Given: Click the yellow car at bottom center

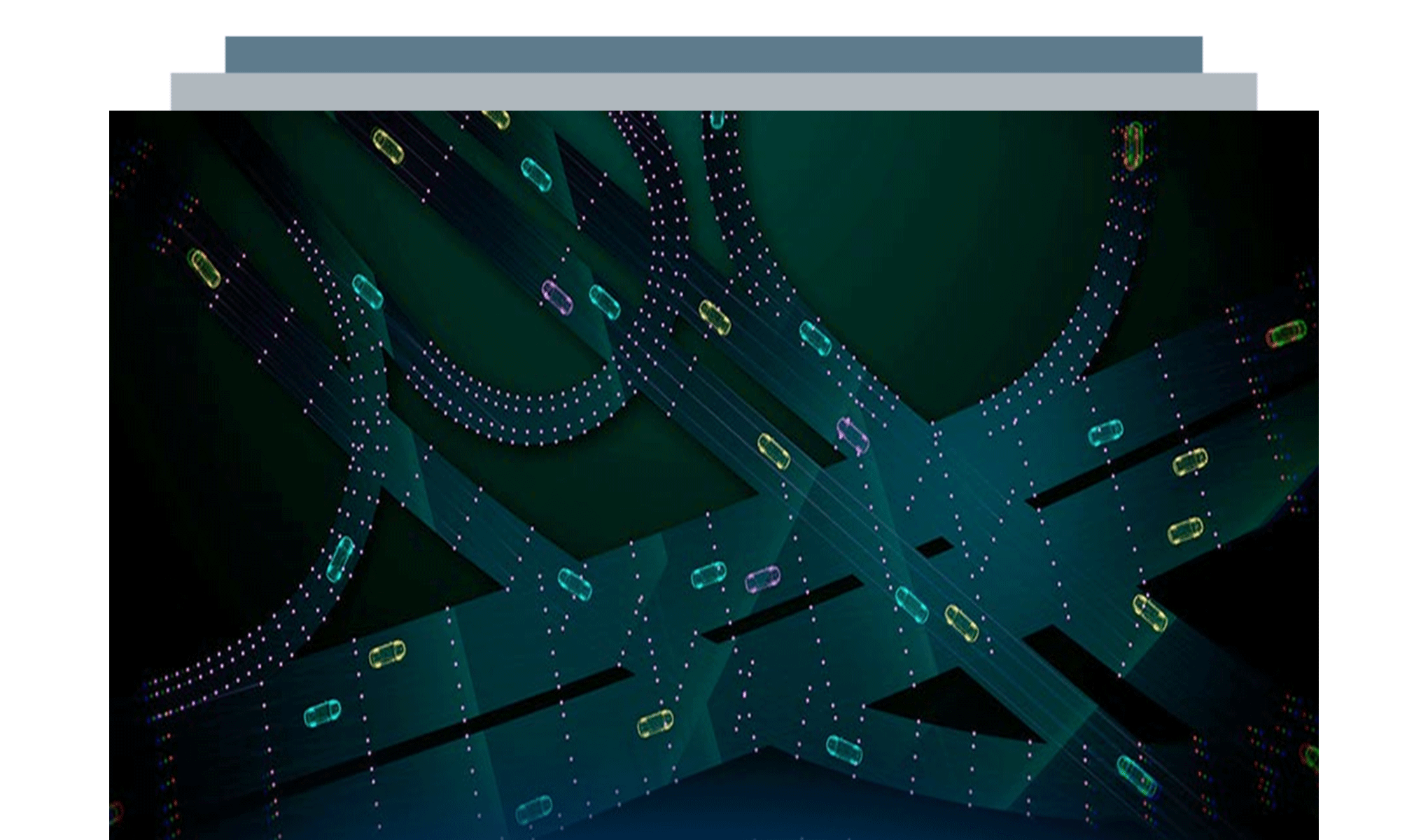Looking at the screenshot, I should tap(655, 724).
